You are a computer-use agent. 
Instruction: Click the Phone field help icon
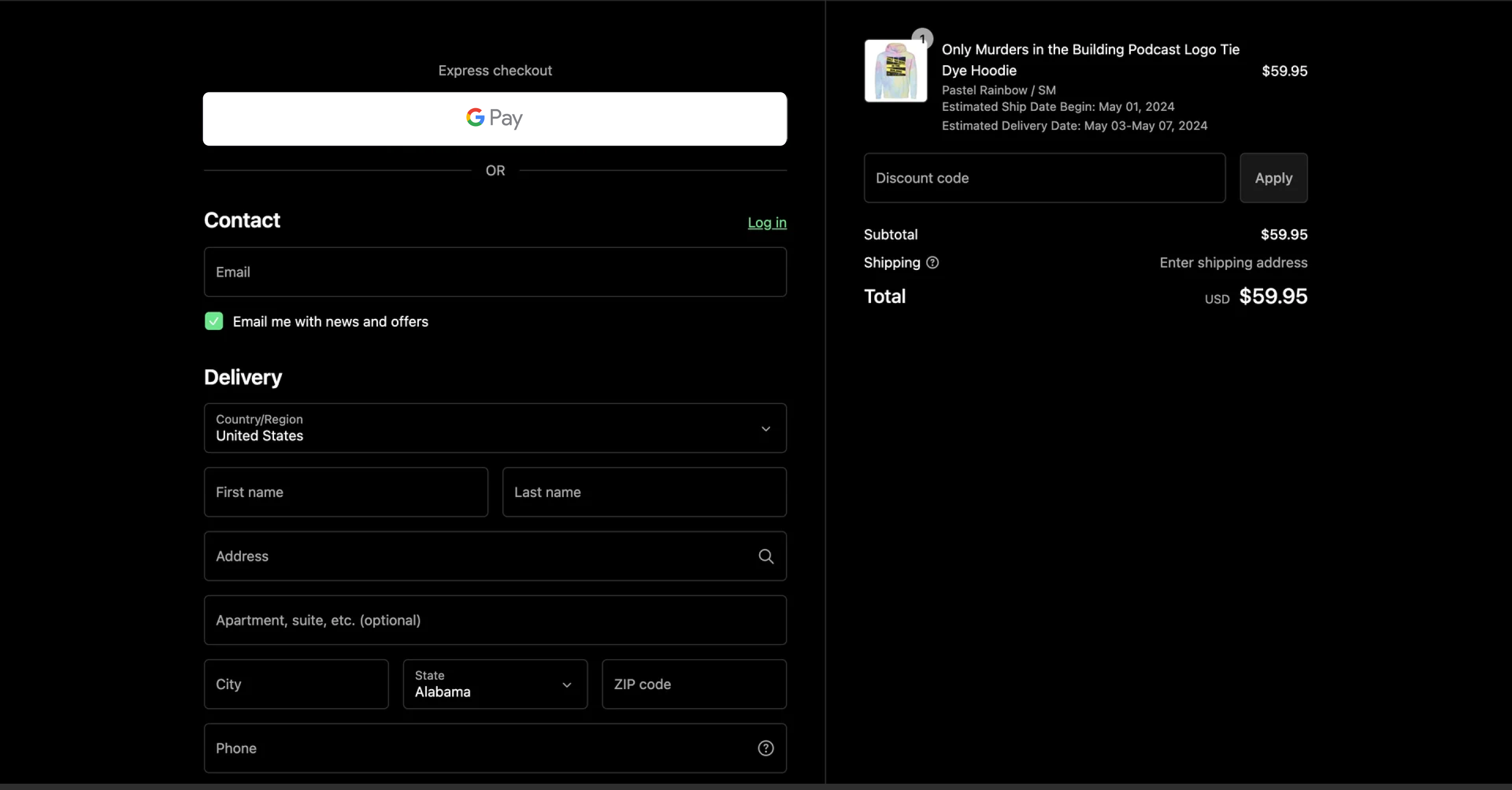pos(765,749)
